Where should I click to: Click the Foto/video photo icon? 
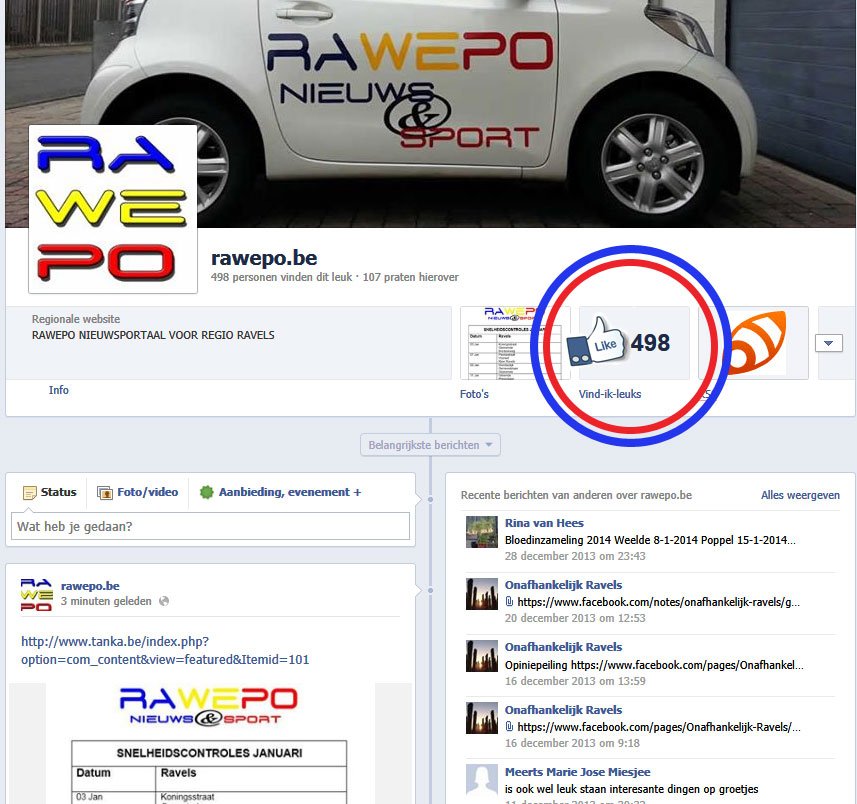[x=104, y=492]
